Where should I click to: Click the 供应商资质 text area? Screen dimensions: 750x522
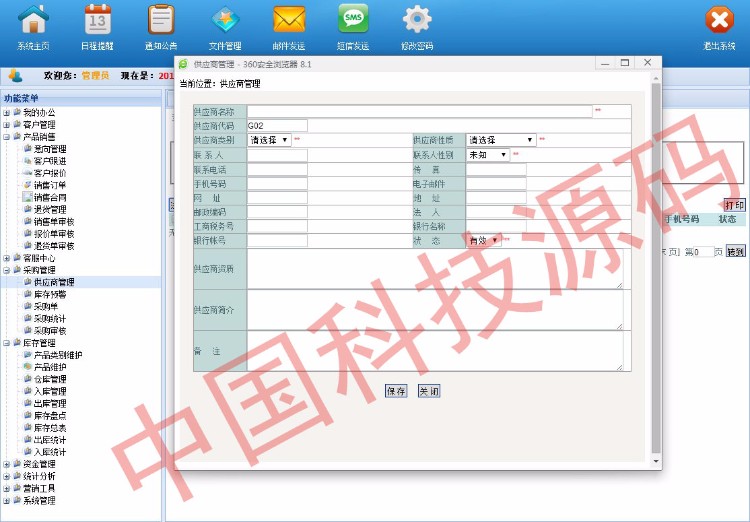click(435, 268)
